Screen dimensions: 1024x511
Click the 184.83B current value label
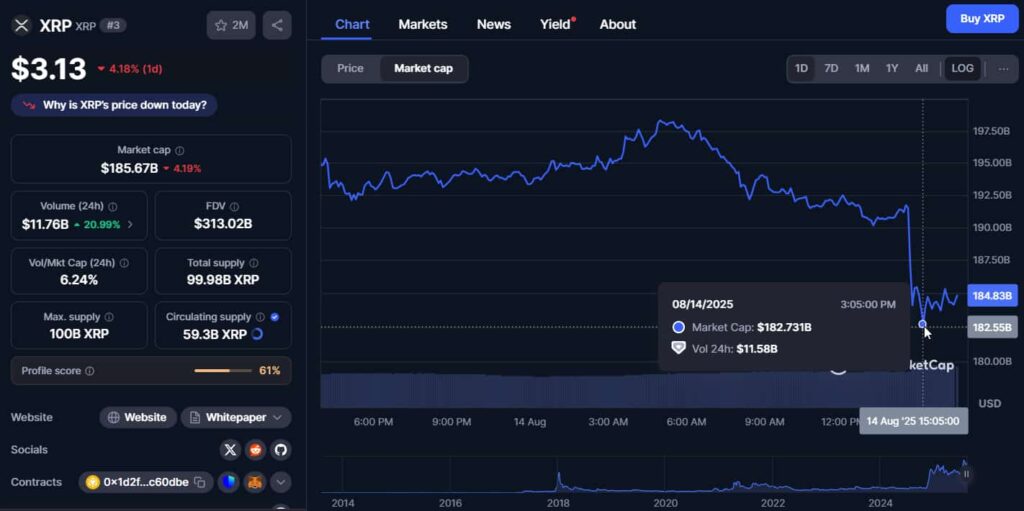(x=992, y=296)
